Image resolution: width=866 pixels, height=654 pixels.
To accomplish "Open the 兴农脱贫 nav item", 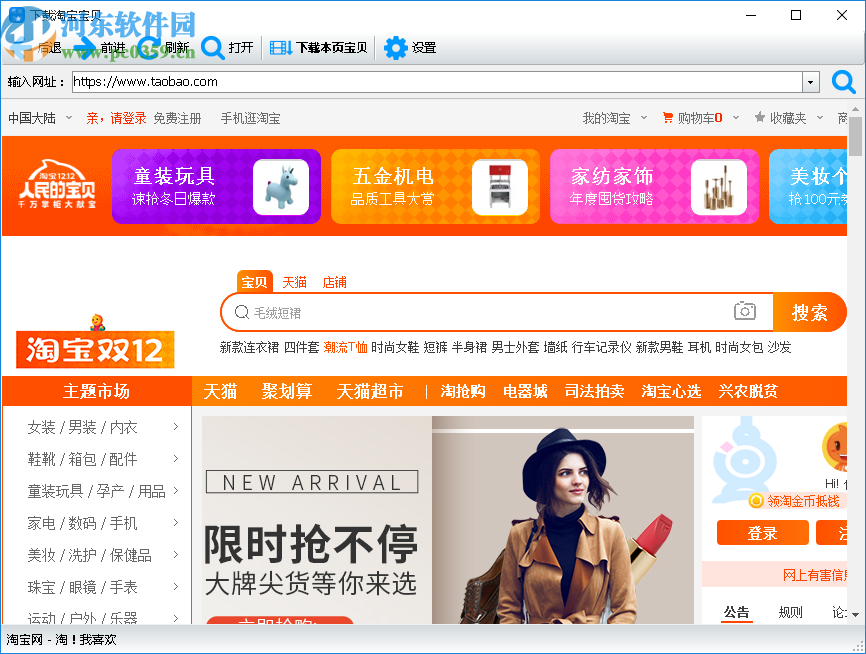I will click(748, 391).
